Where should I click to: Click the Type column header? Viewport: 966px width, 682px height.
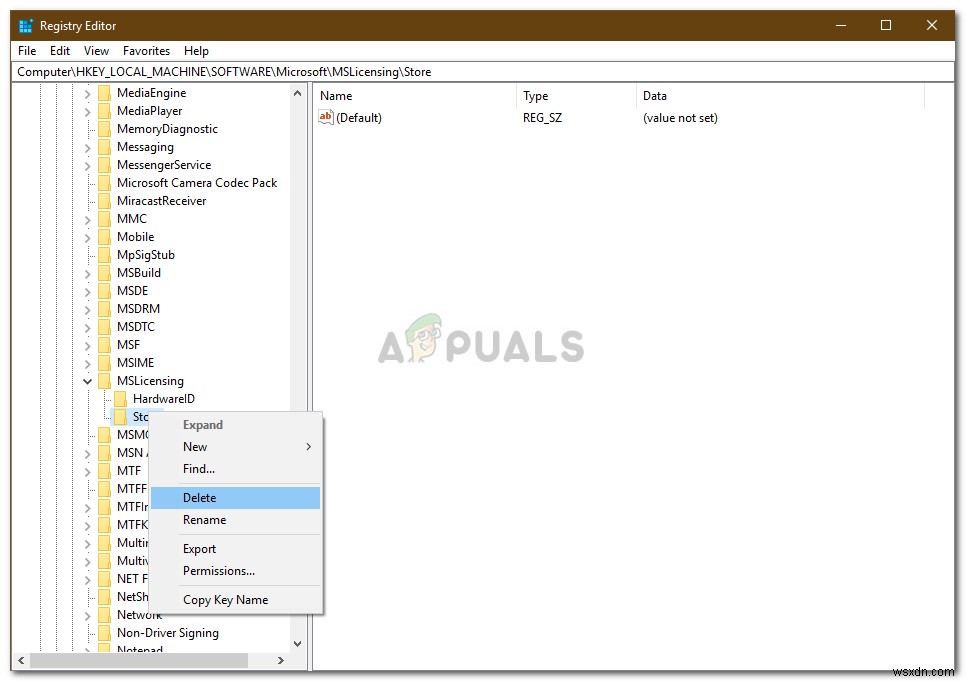coord(576,95)
